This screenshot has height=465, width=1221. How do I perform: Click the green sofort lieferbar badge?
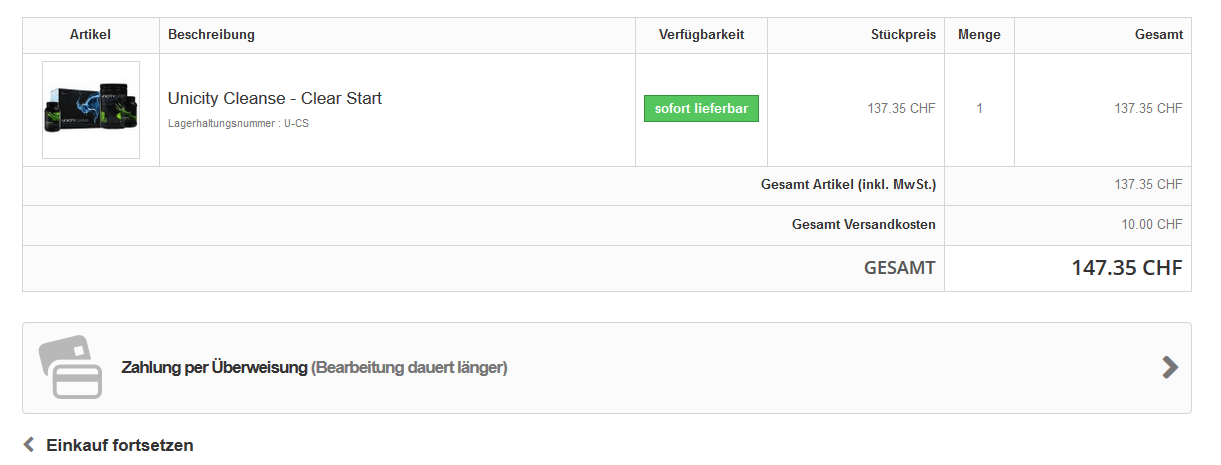pyautogui.click(x=701, y=108)
